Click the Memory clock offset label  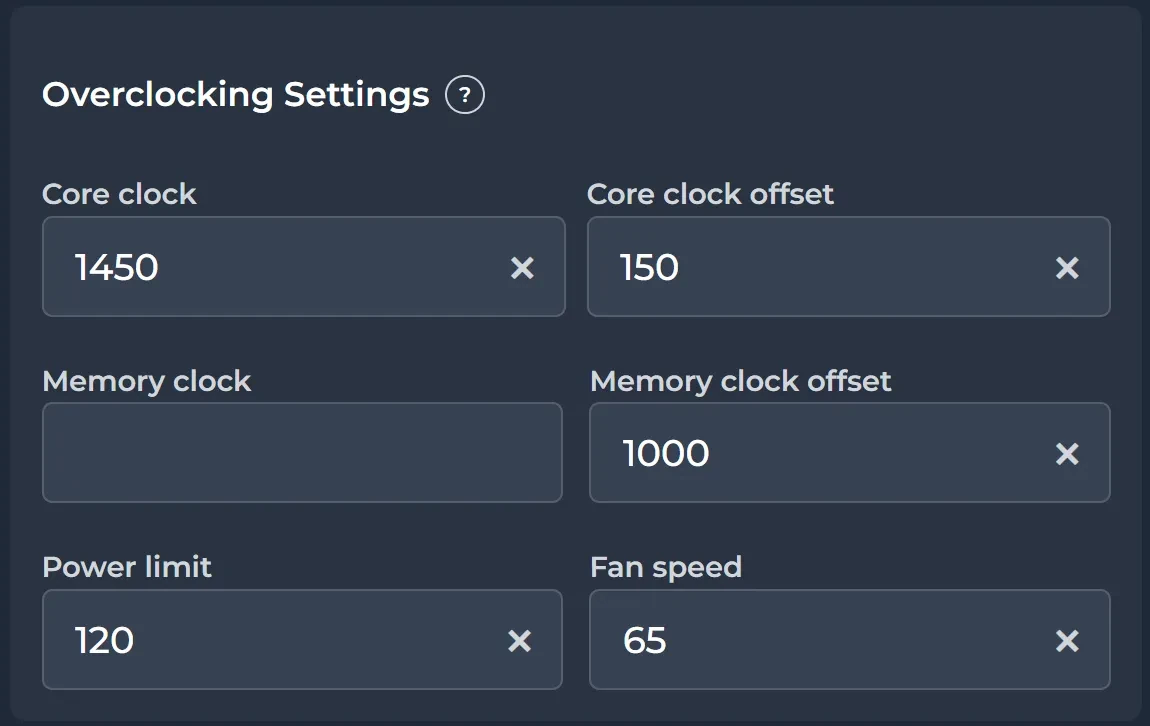pyautogui.click(x=740, y=381)
